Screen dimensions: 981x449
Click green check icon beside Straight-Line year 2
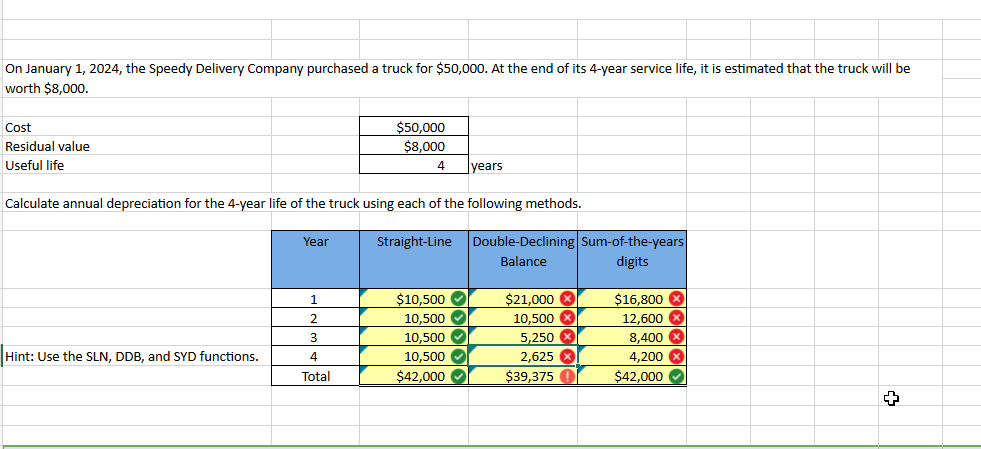pos(459,318)
